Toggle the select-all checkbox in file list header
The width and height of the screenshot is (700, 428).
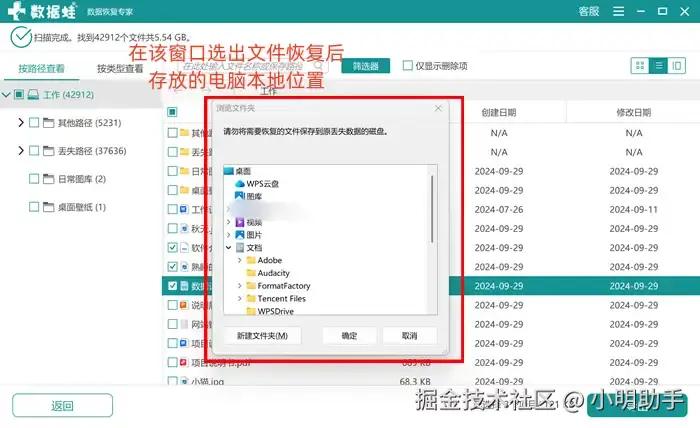[172, 112]
